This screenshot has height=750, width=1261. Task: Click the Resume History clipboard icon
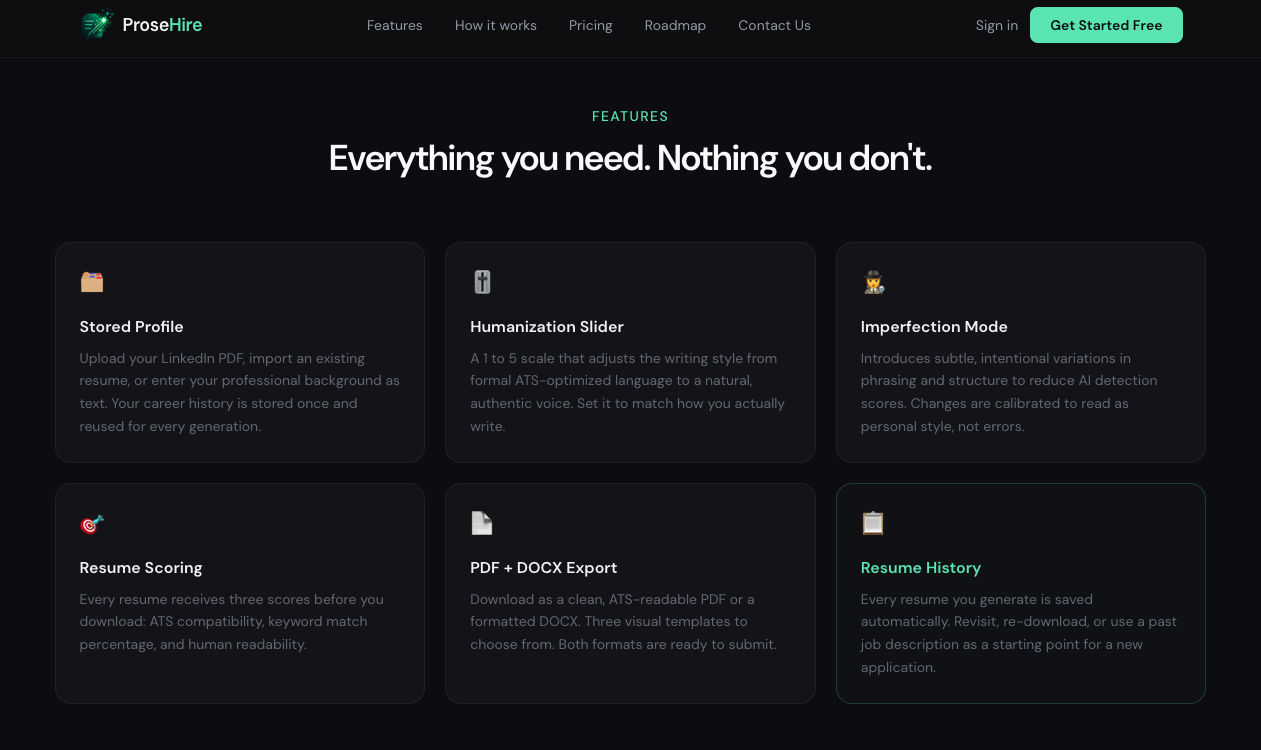point(873,523)
